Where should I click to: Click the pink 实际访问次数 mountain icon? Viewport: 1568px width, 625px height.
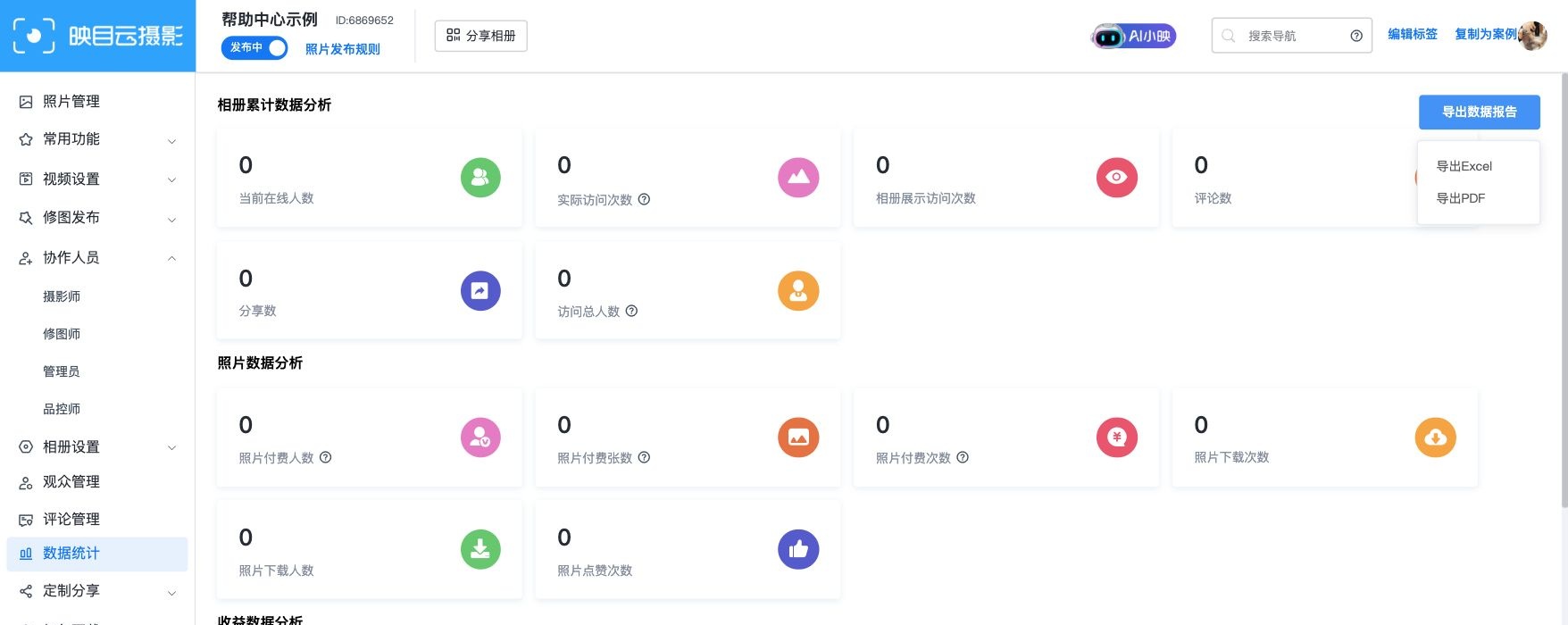(x=798, y=178)
